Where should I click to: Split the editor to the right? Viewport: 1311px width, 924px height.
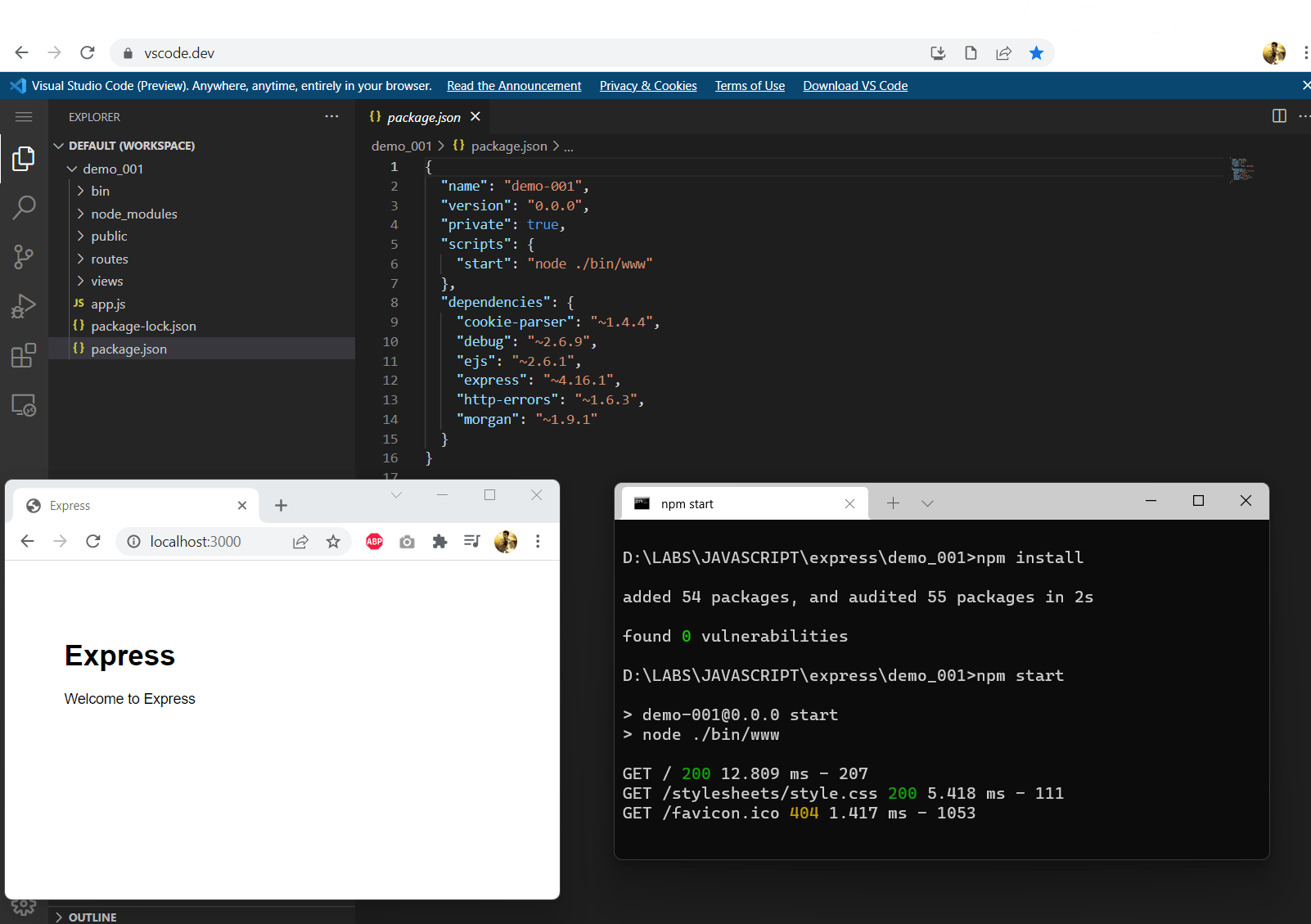click(1279, 116)
